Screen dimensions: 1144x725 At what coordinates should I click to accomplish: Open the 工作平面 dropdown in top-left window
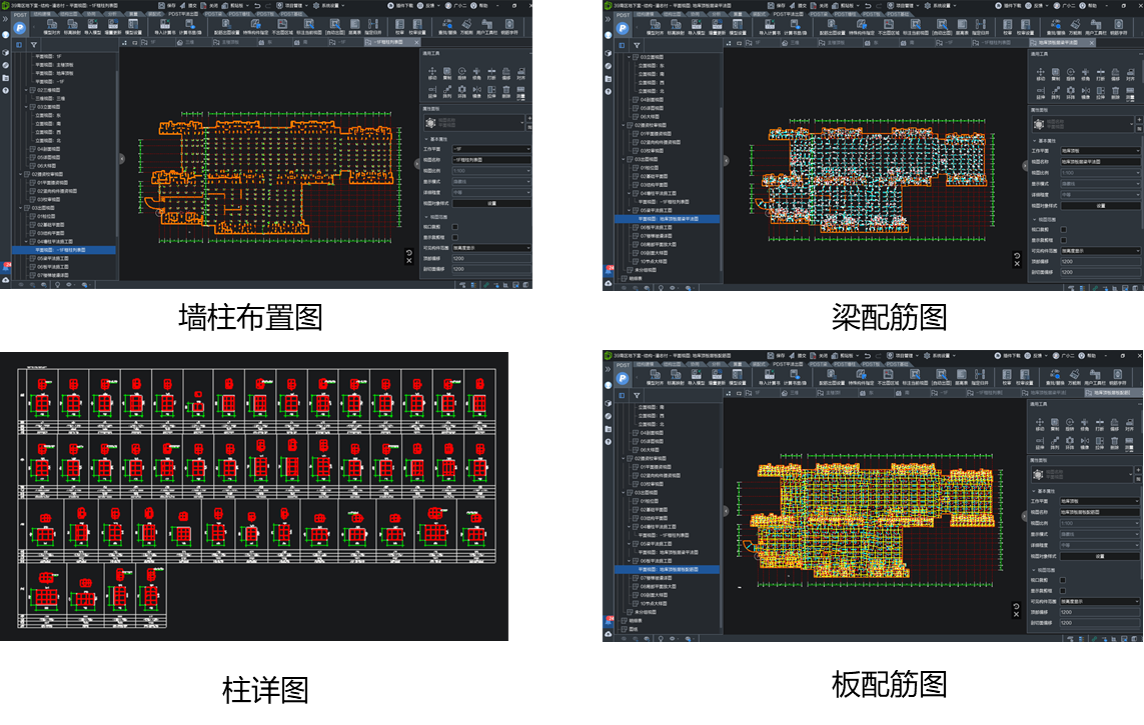[x=492, y=148]
